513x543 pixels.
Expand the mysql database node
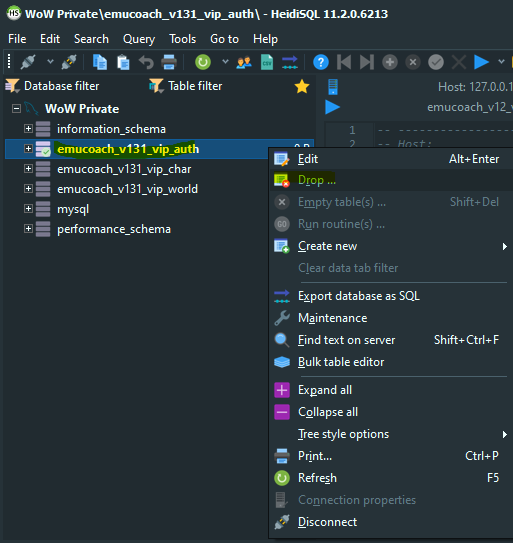point(28,209)
